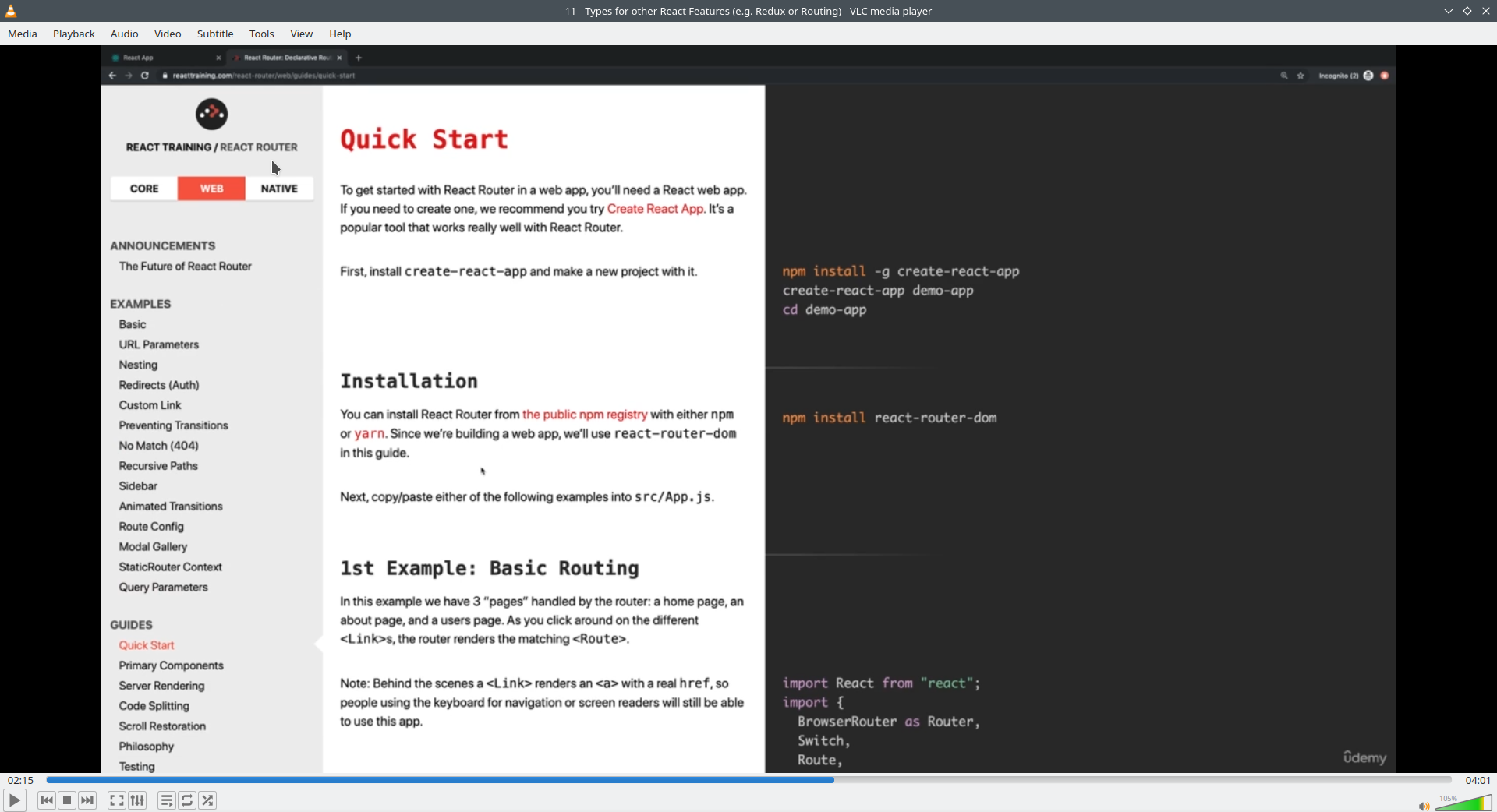This screenshot has height=812, width=1497.
Task: Click the browser reload icon in video
Action: [x=145, y=76]
